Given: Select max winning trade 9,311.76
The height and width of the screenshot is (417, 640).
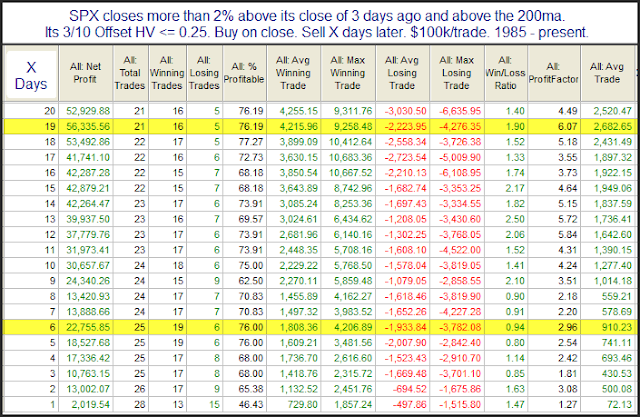Looking at the screenshot, I should (x=353, y=111).
